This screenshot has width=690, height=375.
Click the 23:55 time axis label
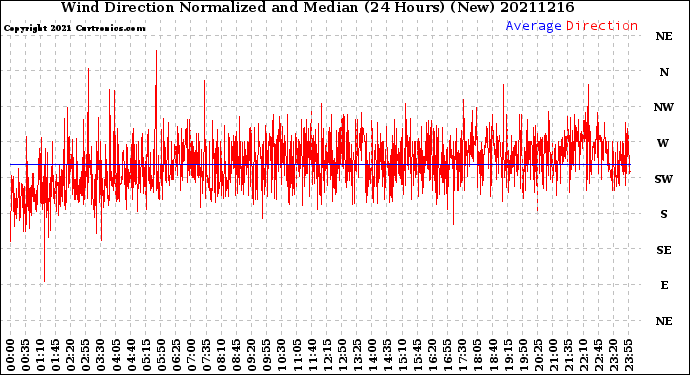coord(628,355)
